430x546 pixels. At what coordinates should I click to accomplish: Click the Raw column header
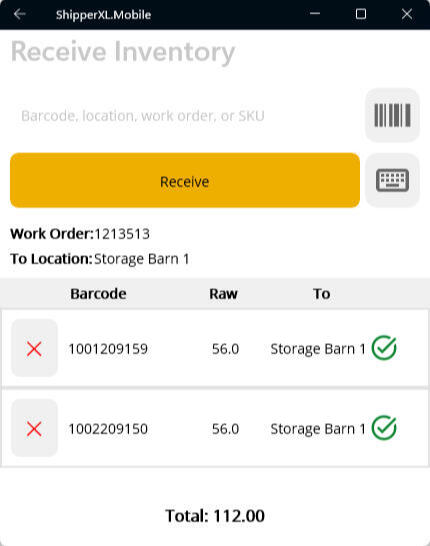(223, 294)
